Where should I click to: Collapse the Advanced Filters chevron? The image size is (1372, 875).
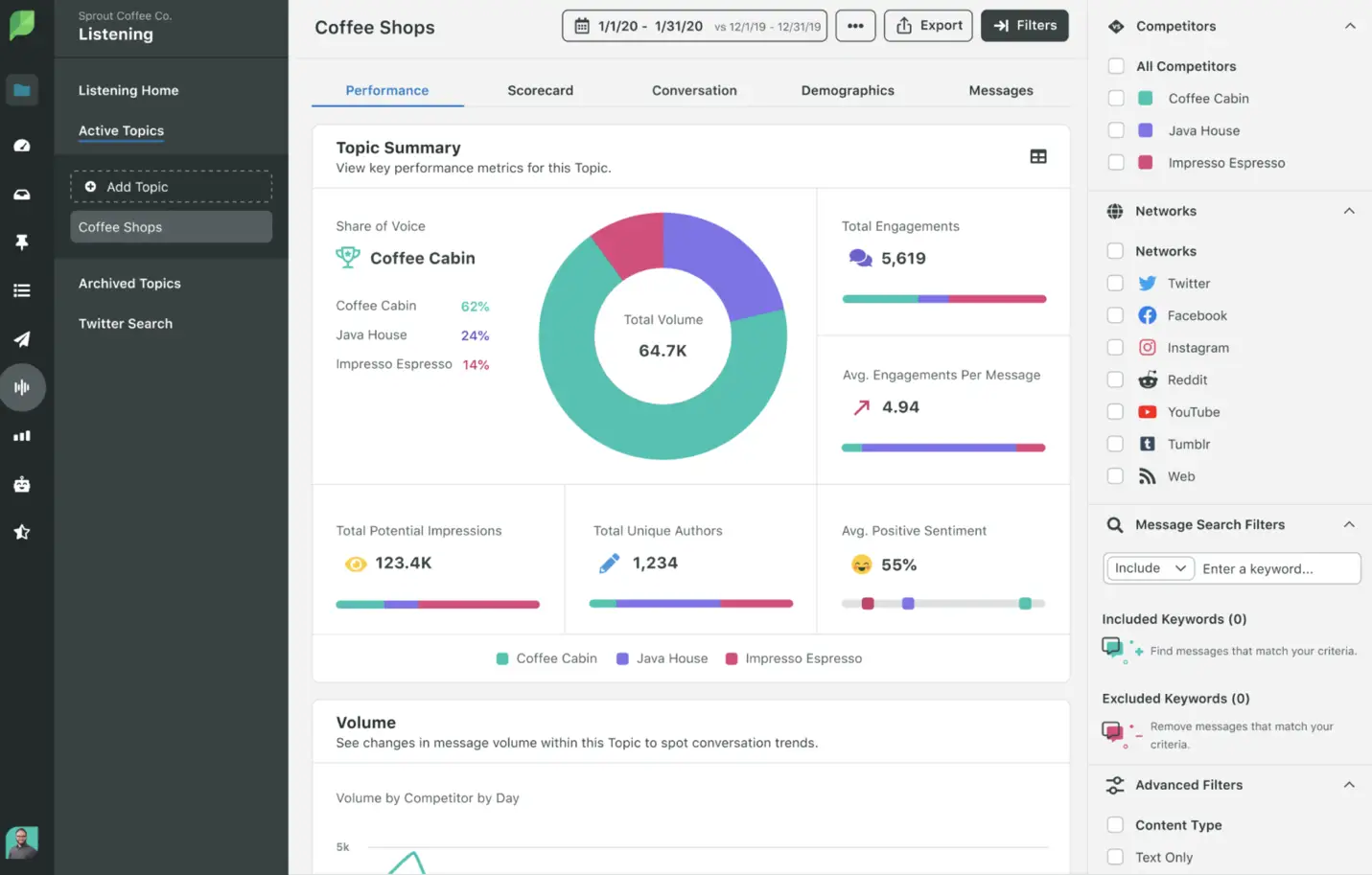coord(1349,784)
